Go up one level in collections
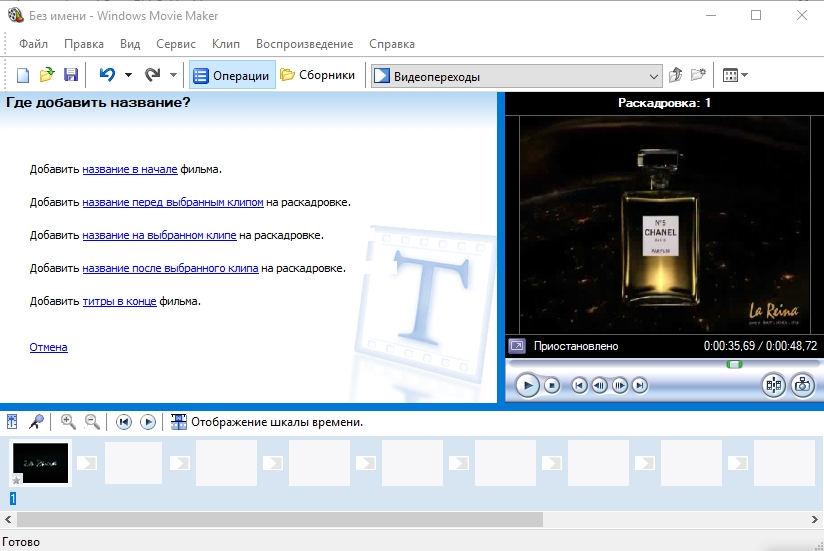 [x=676, y=75]
